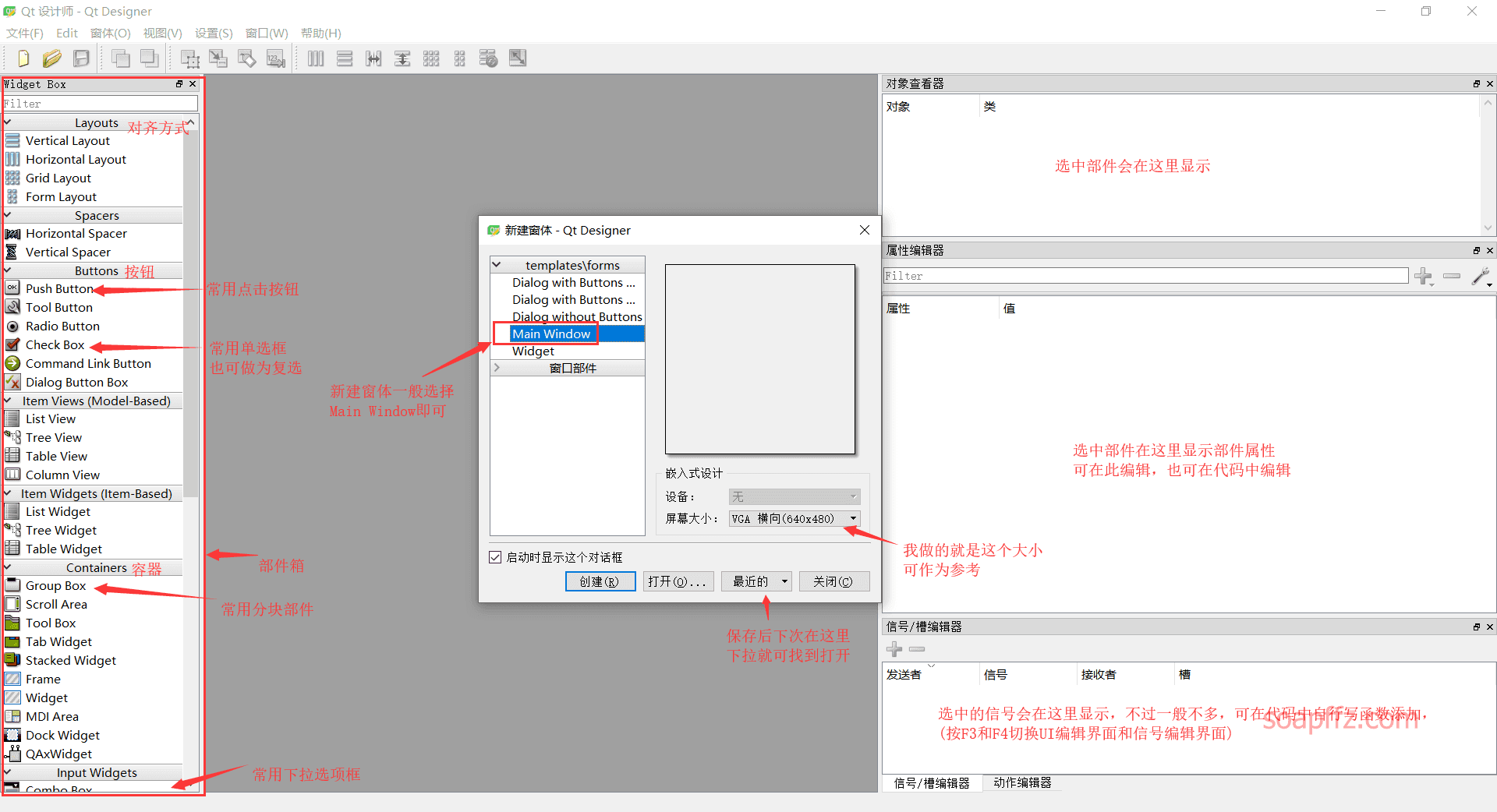
Task: Select the Edit Widgets mode icon
Action: [x=189, y=58]
